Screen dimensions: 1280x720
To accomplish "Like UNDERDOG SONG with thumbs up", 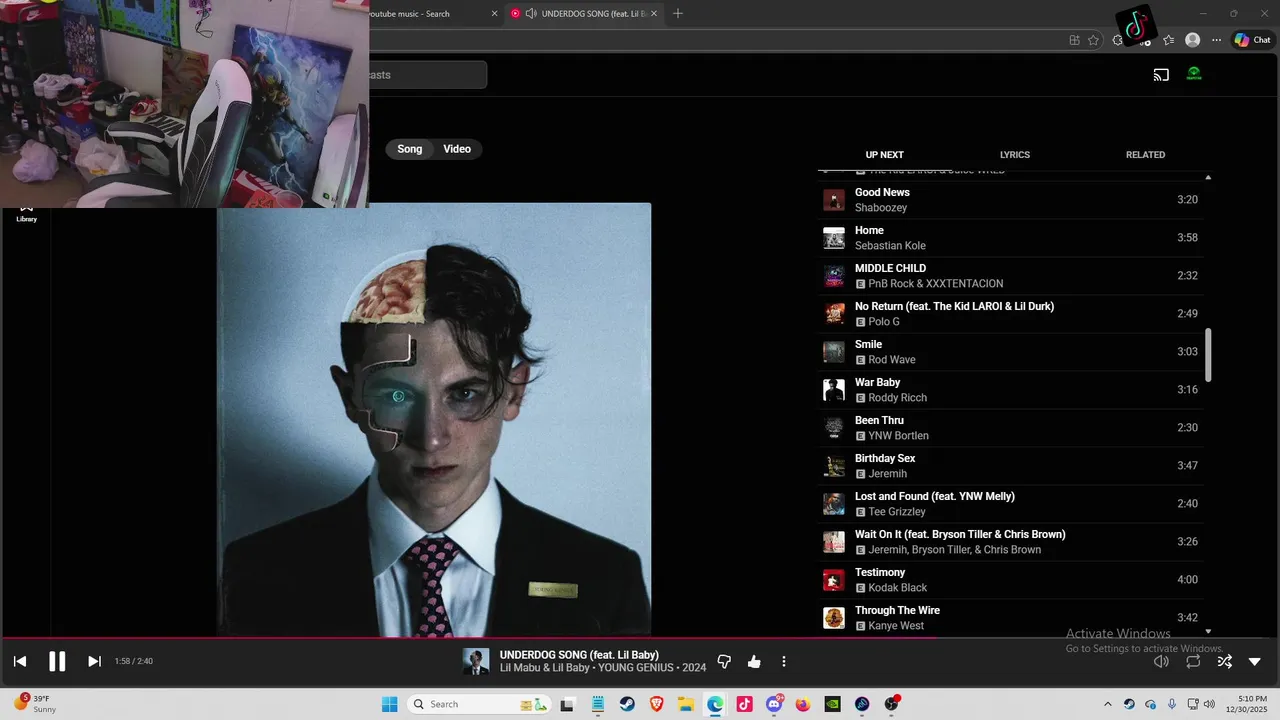I will pyautogui.click(x=754, y=662).
